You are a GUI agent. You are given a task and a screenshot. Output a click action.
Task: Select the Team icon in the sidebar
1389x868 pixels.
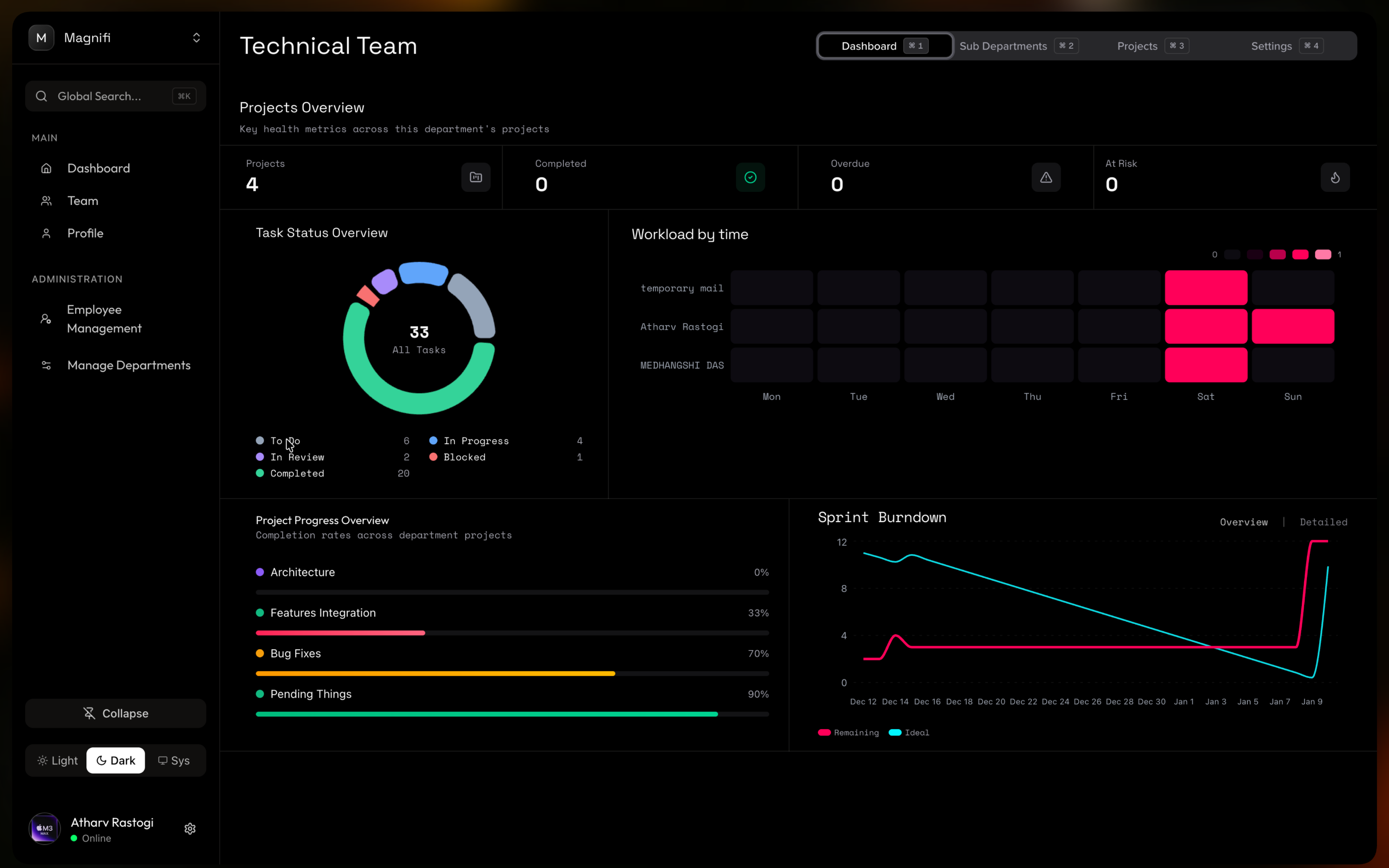pyautogui.click(x=46, y=200)
